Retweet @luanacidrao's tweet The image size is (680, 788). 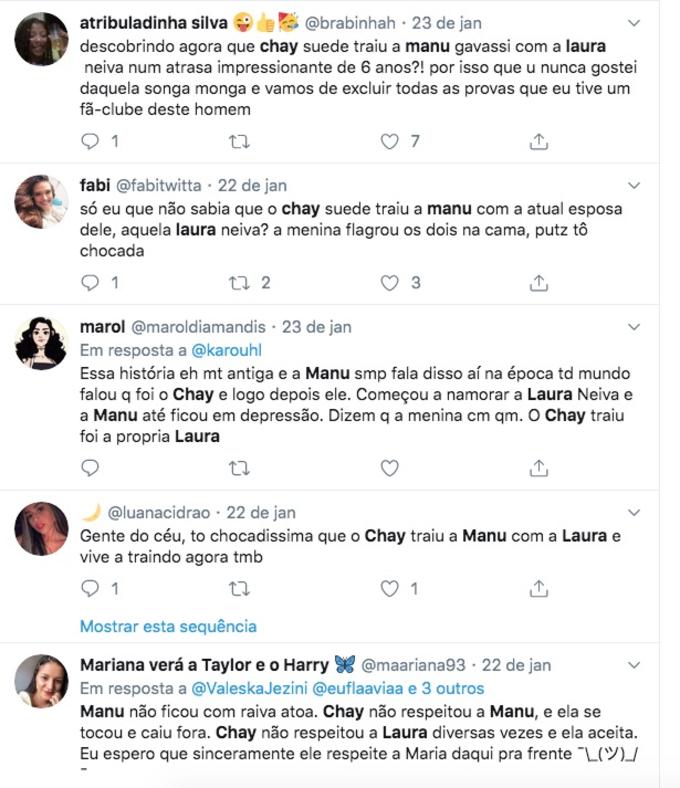click(x=239, y=589)
